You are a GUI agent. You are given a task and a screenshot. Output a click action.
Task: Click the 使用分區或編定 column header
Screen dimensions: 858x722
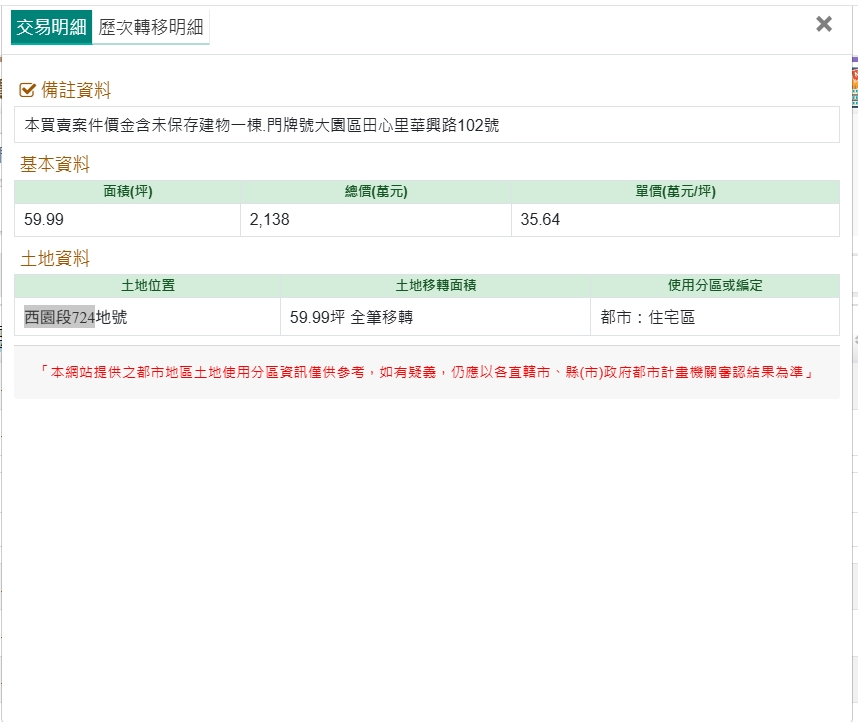coord(715,286)
